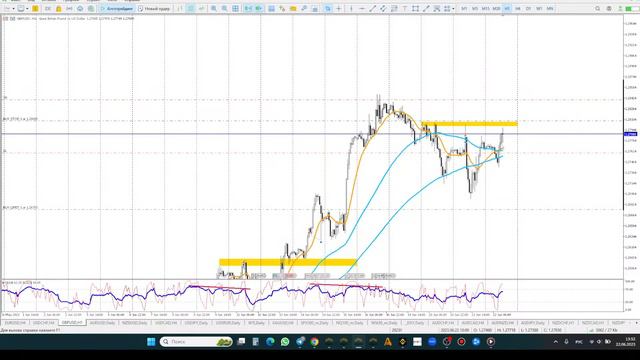Select the text label tool
The height and width of the screenshot is (360, 640).
pos(405,9)
